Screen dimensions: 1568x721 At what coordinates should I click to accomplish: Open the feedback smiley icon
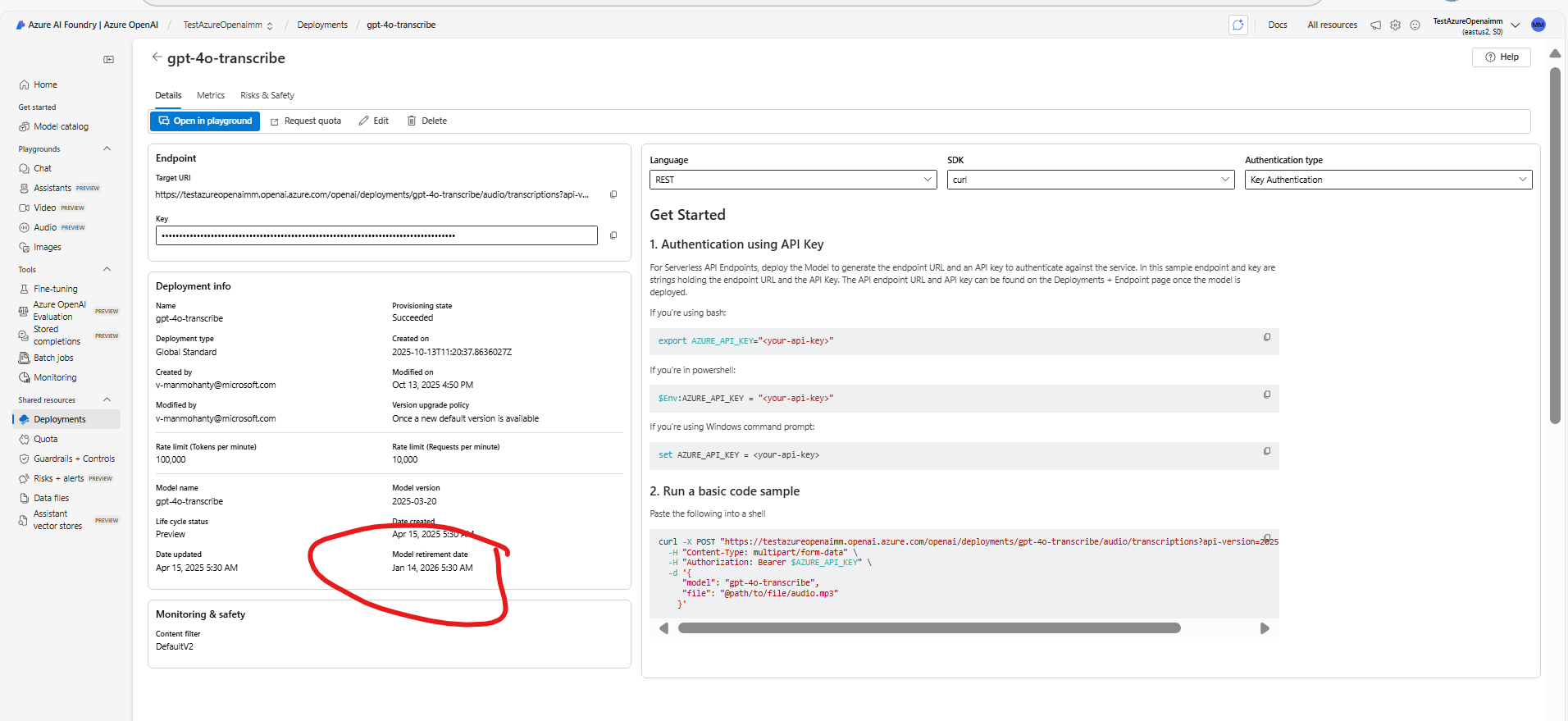point(1415,25)
